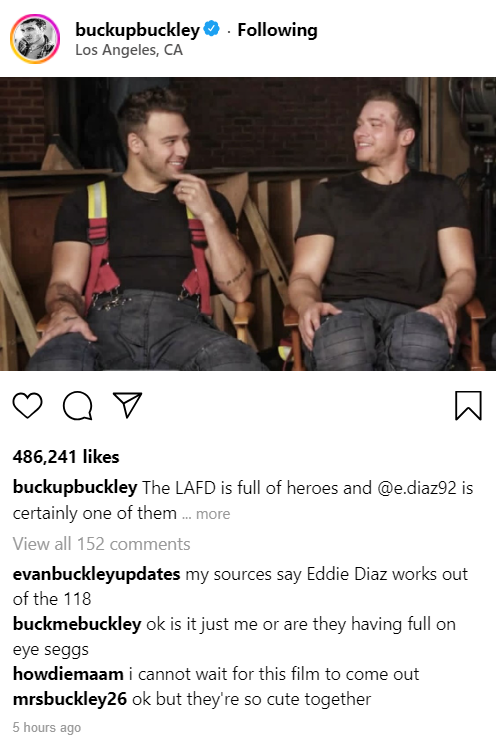This screenshot has width=496, height=748.
Task: Expand caption with the more link
Action: [213, 514]
